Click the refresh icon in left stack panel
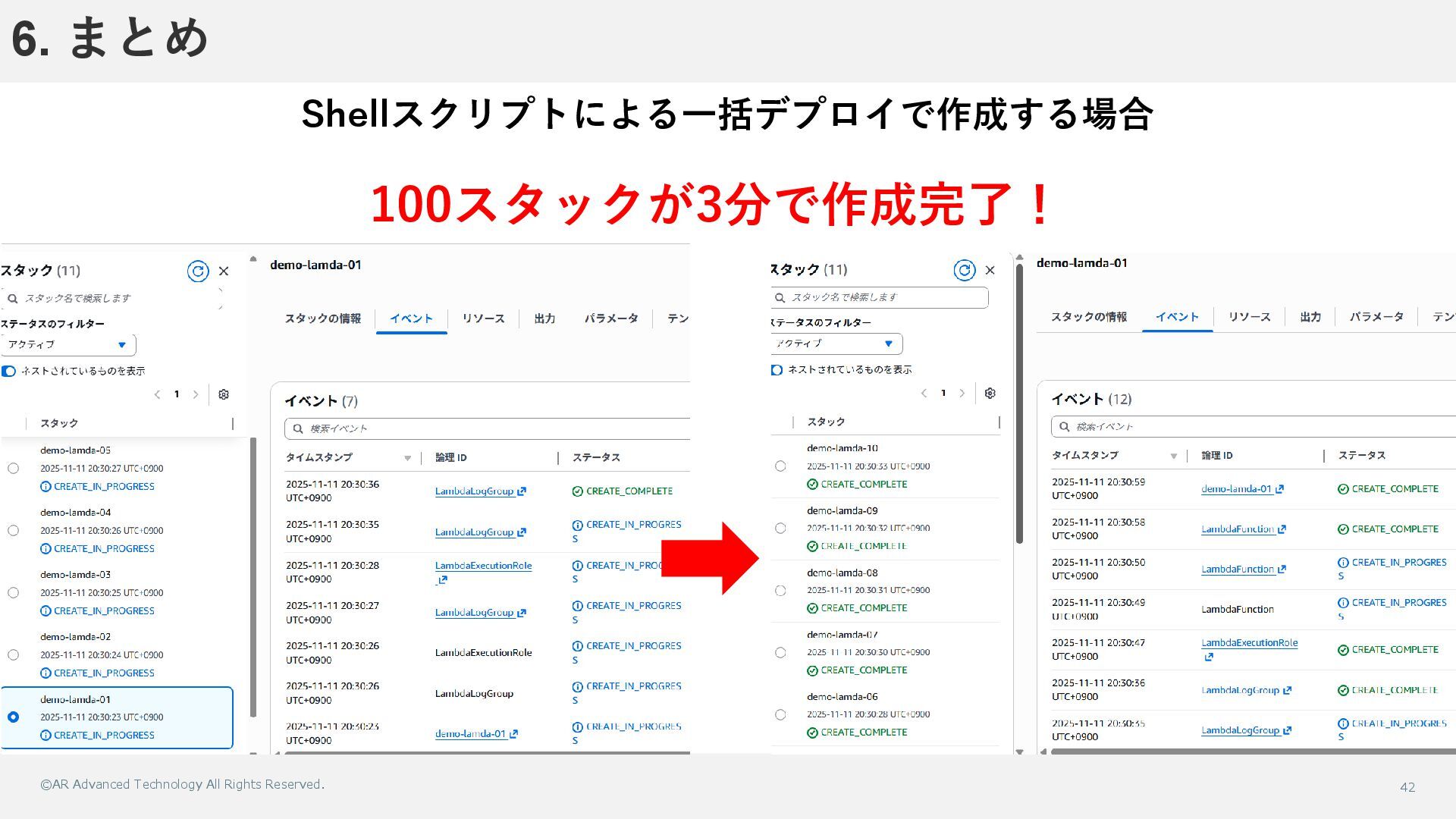This screenshot has width=1456, height=819. [198, 271]
